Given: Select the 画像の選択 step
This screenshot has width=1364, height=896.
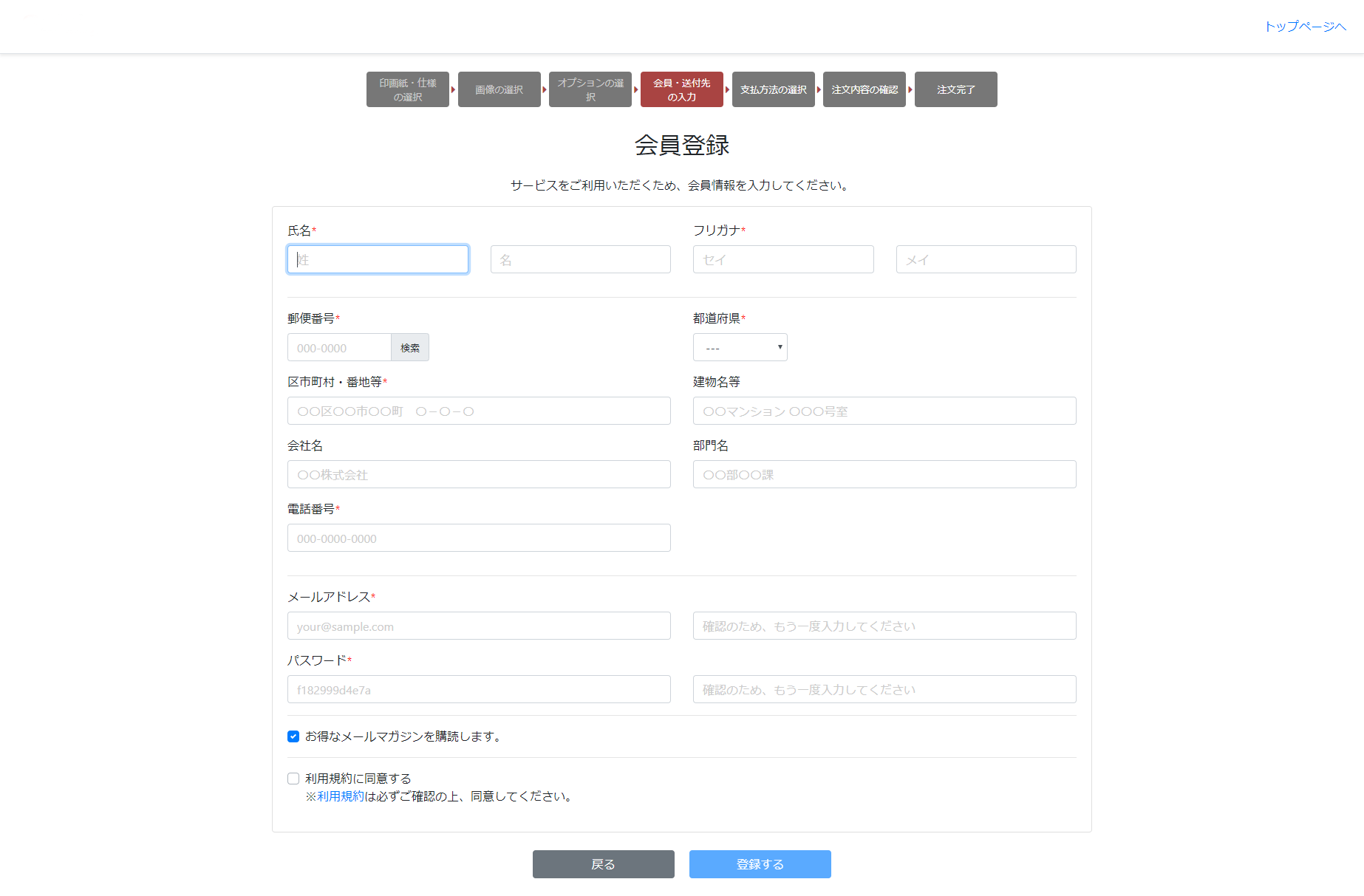Looking at the screenshot, I should pos(499,89).
